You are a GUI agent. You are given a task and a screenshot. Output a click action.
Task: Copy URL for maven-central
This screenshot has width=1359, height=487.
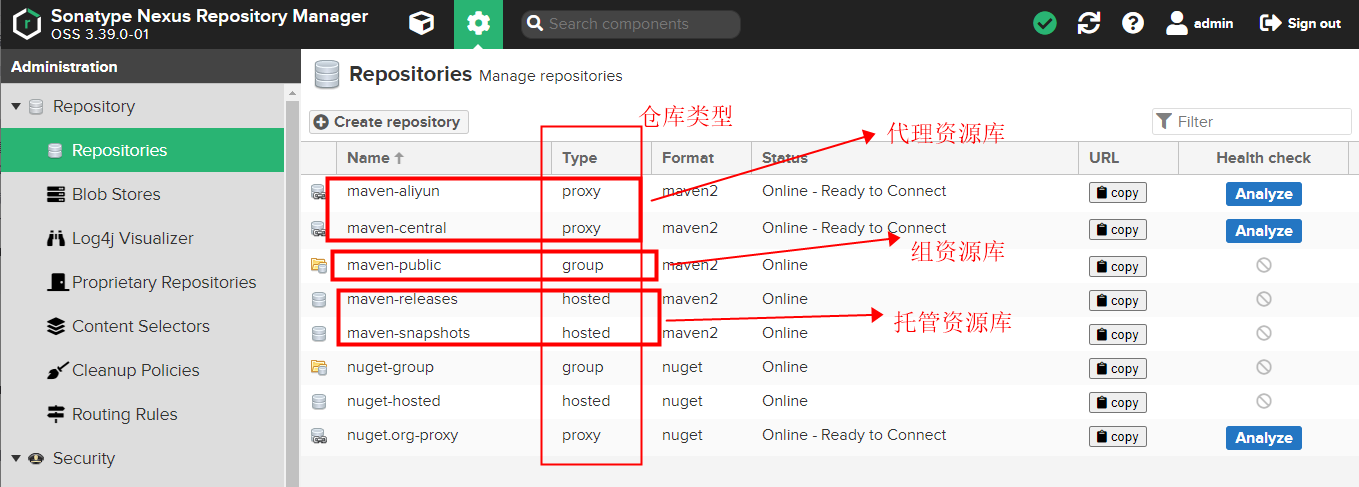click(1118, 230)
